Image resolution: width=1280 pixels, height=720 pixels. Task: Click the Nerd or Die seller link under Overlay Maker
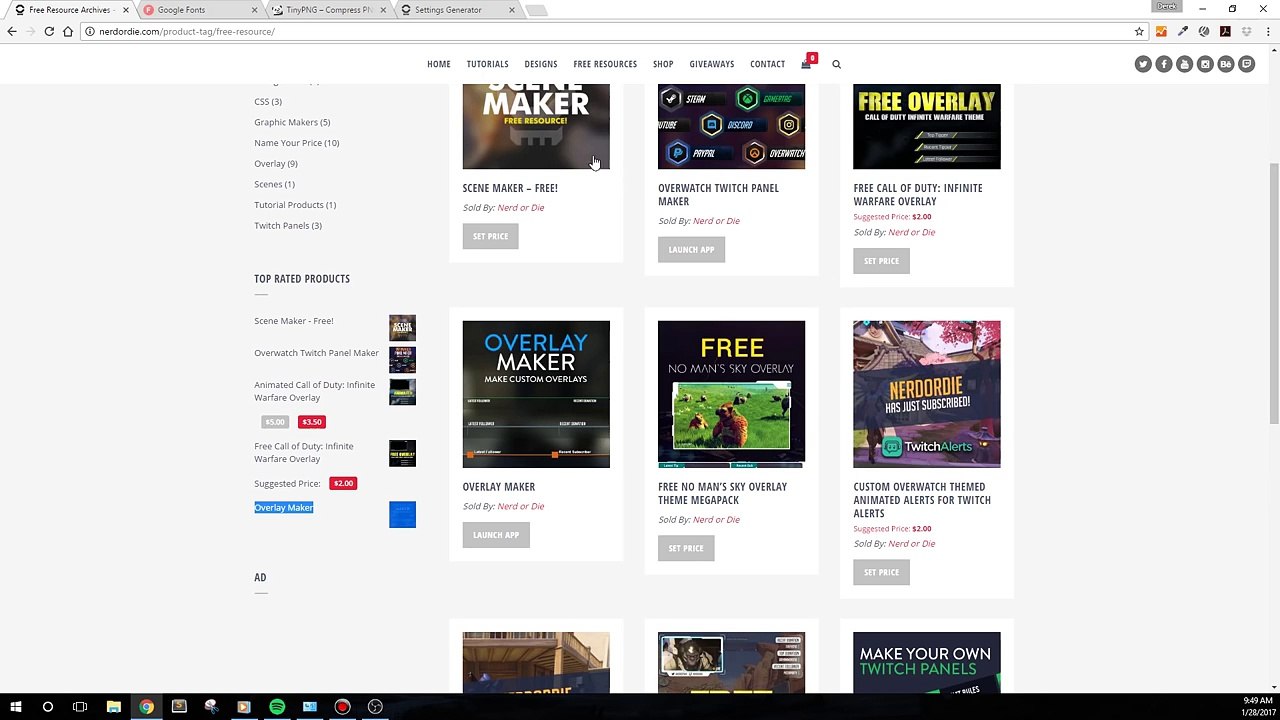(520, 506)
